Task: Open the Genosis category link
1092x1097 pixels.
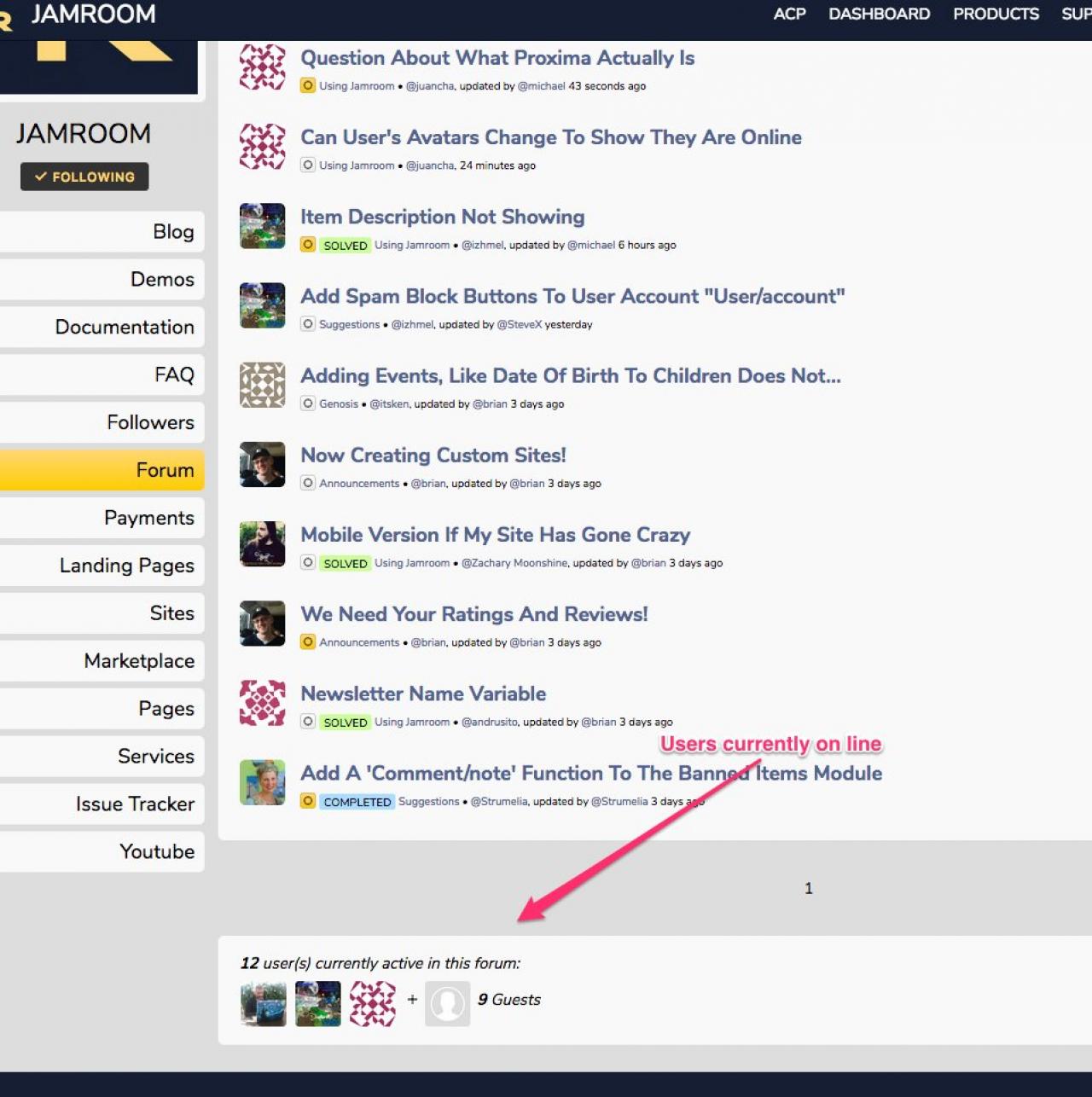Action: point(339,404)
